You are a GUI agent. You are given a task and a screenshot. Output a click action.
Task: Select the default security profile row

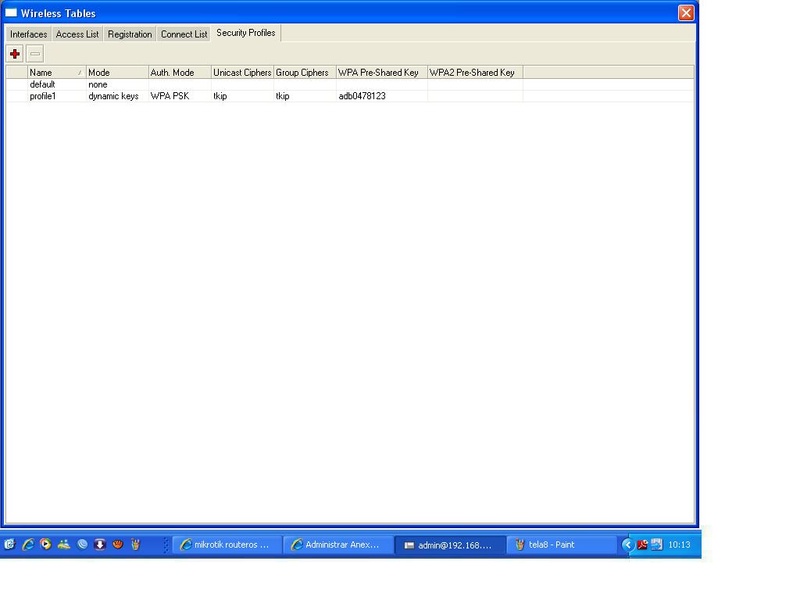click(x=349, y=85)
